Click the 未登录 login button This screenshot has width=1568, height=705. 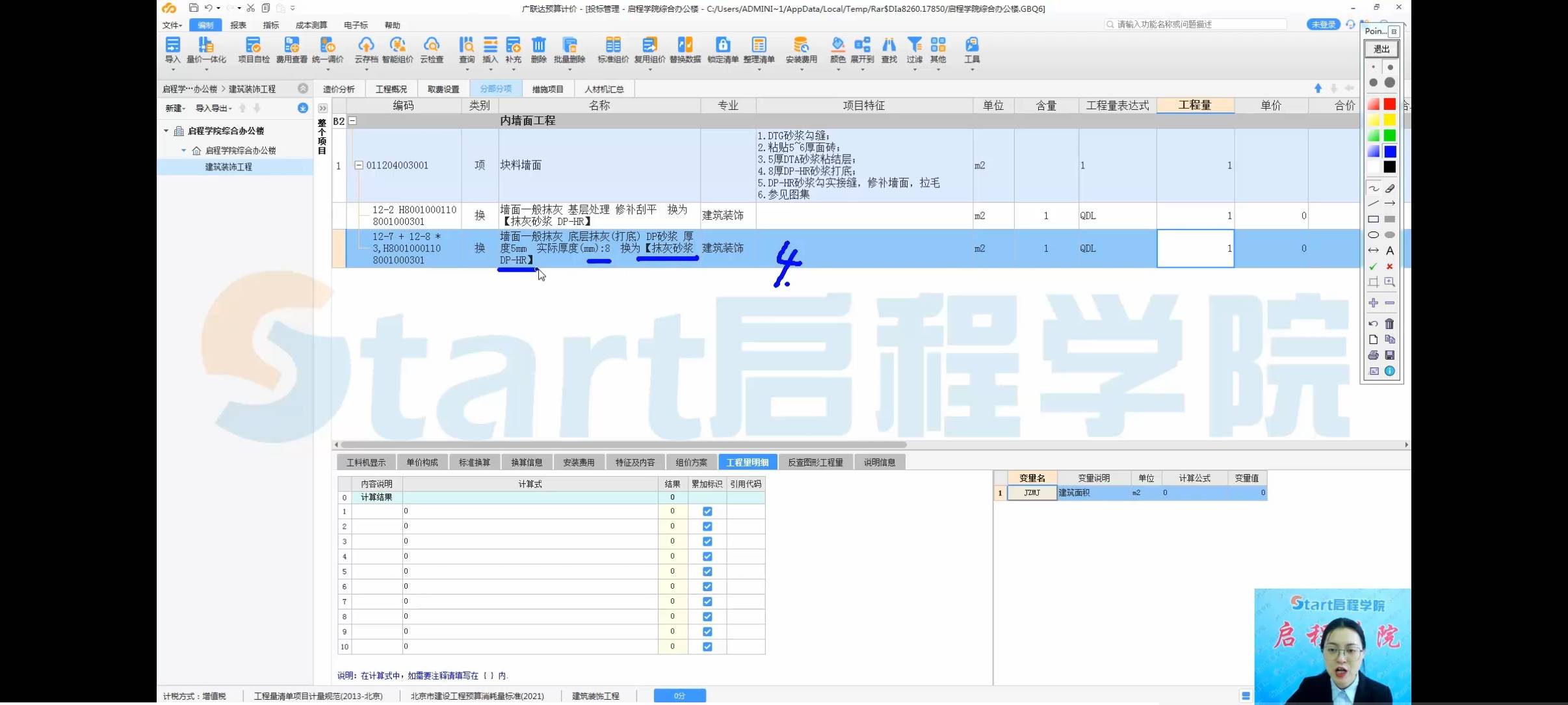pyautogui.click(x=1324, y=24)
